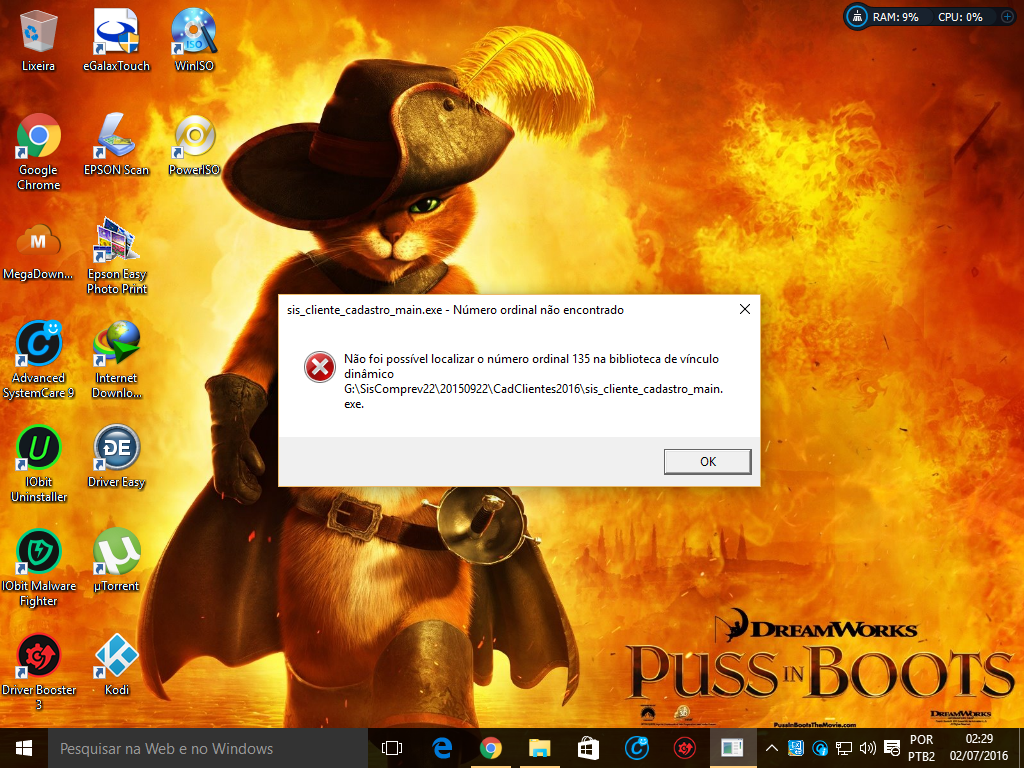The image size is (1024, 768).
Task: Select the Internet Download Manager shortcut
Action: [x=116, y=360]
